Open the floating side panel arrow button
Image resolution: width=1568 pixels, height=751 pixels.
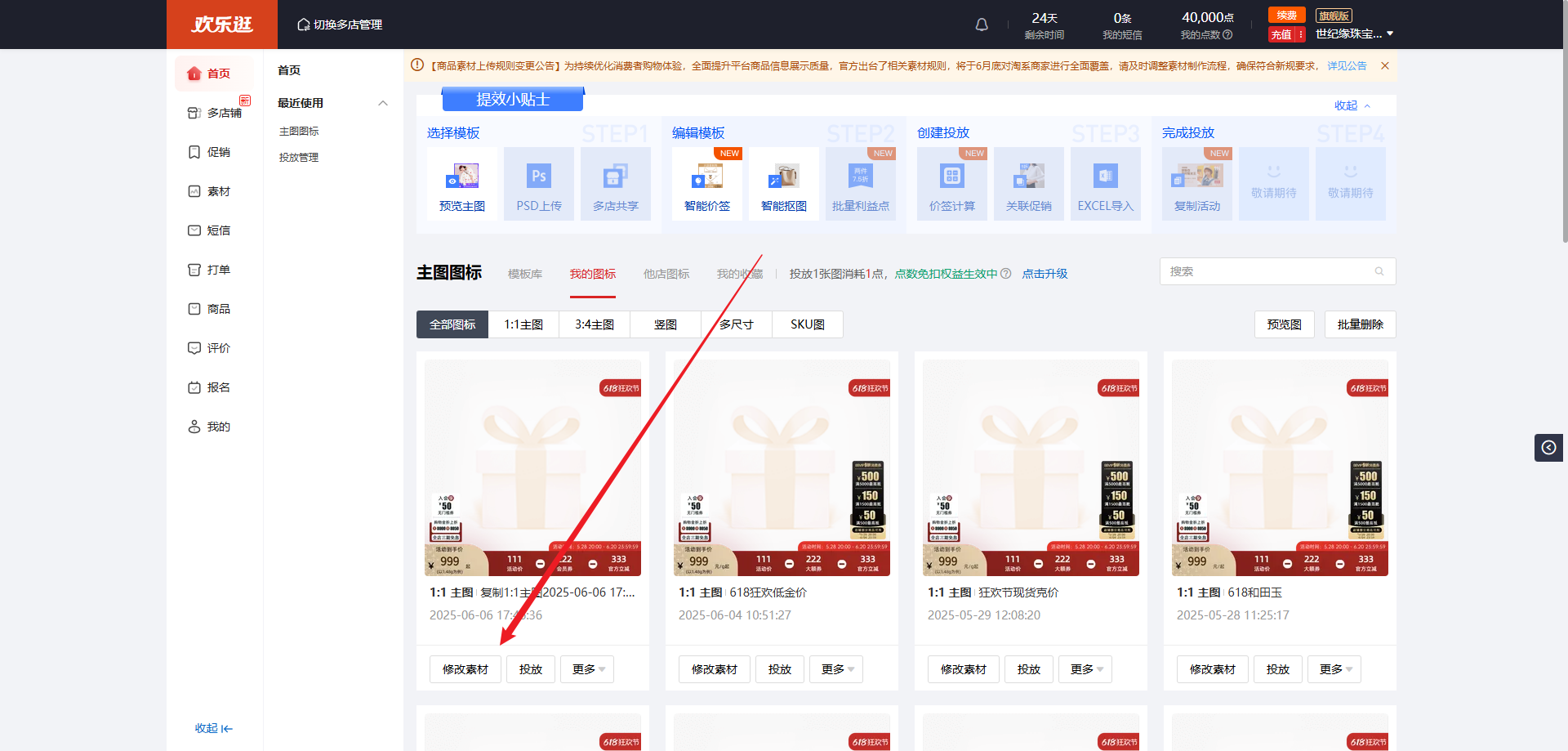click(x=1548, y=447)
